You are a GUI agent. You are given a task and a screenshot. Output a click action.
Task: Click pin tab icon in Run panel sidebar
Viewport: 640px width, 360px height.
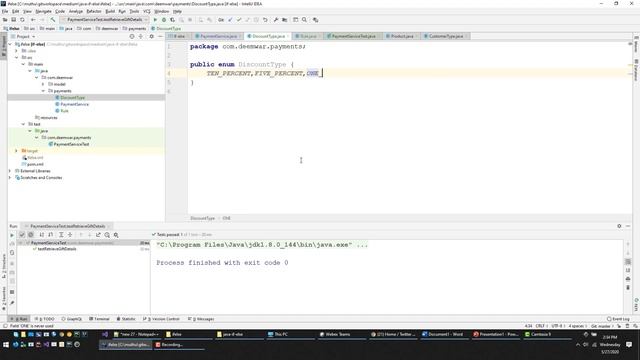point(12,303)
